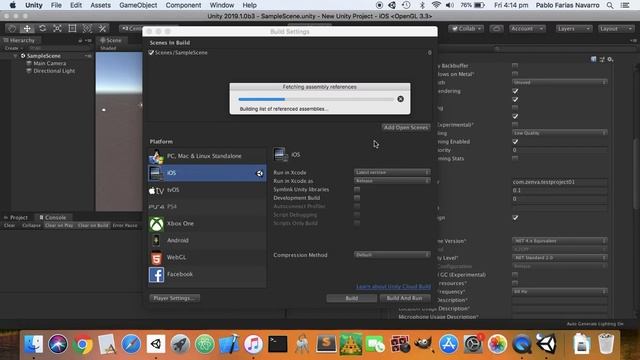This screenshot has width=640, height=360.
Task: Open the Layout dropdown
Action: coord(616,29)
